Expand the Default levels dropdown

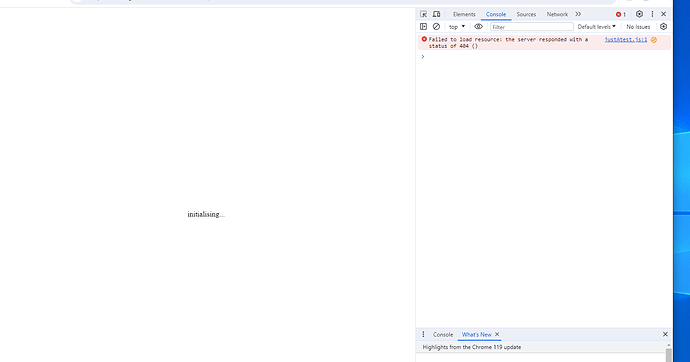596,27
